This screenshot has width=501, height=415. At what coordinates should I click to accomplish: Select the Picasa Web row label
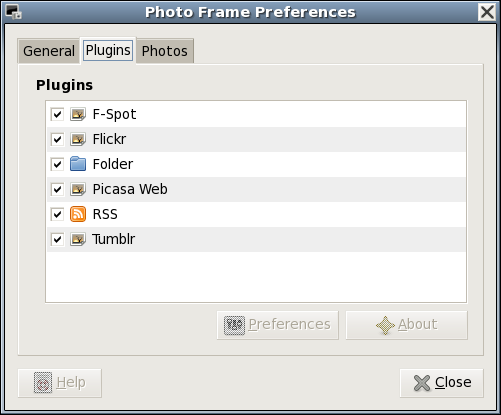click(130, 189)
